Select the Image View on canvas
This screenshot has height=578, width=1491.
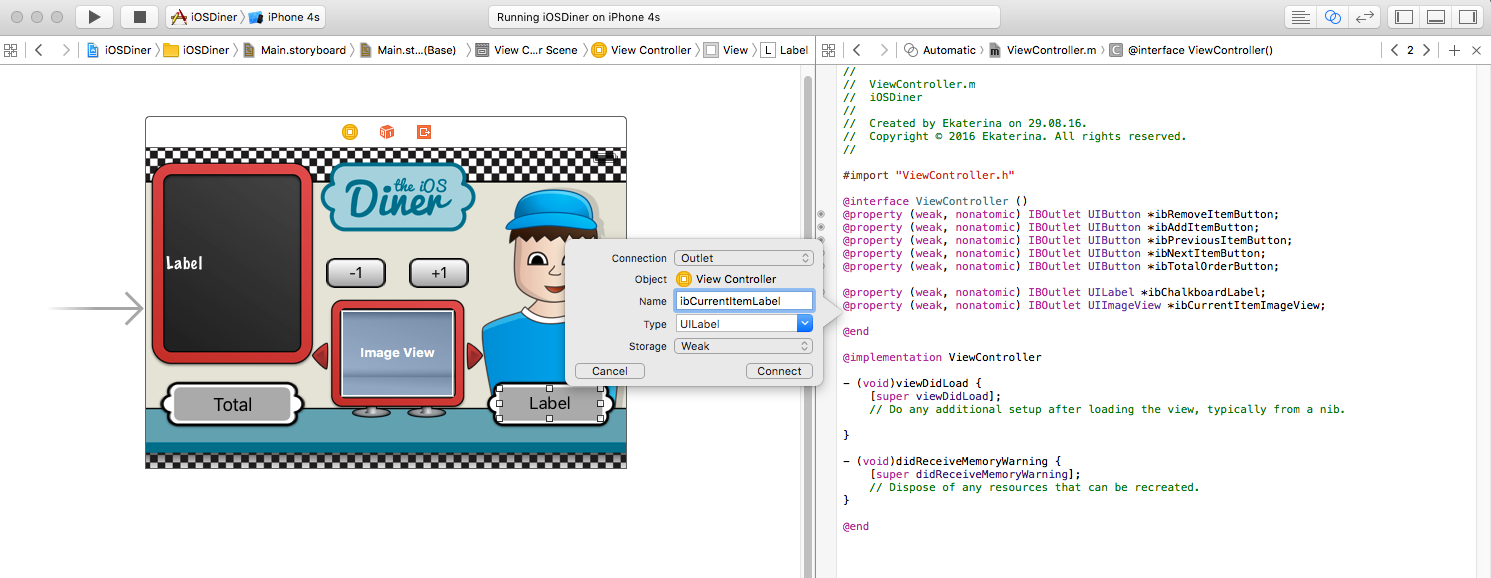pyautogui.click(x=397, y=353)
